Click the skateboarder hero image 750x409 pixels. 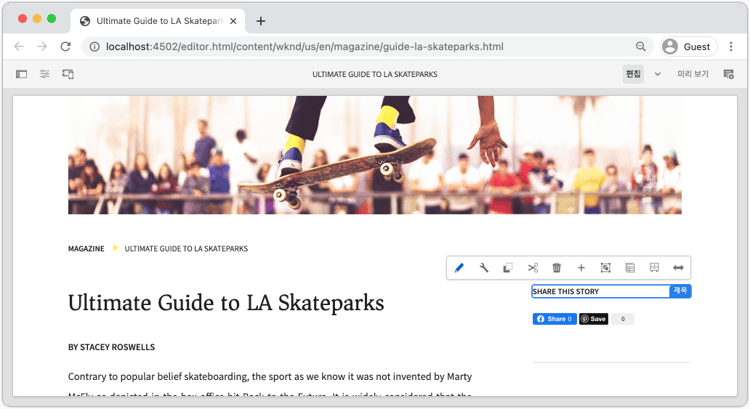click(375, 155)
